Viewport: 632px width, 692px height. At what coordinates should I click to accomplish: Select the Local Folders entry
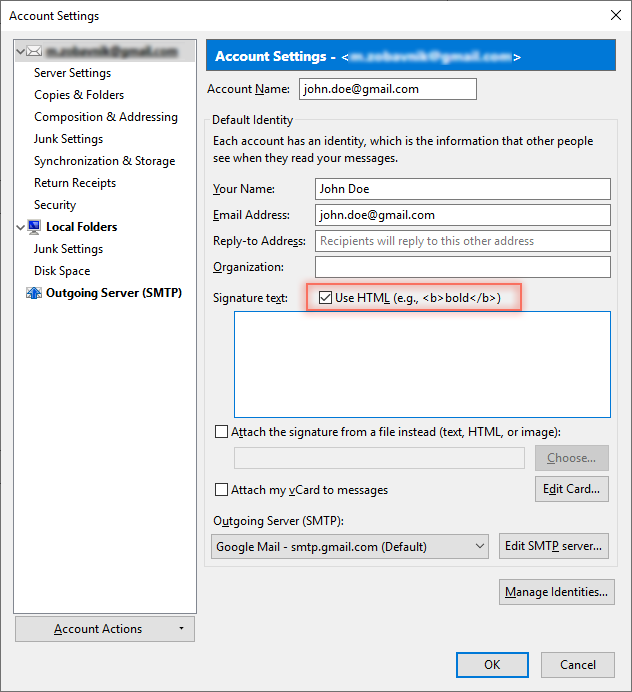point(82,227)
